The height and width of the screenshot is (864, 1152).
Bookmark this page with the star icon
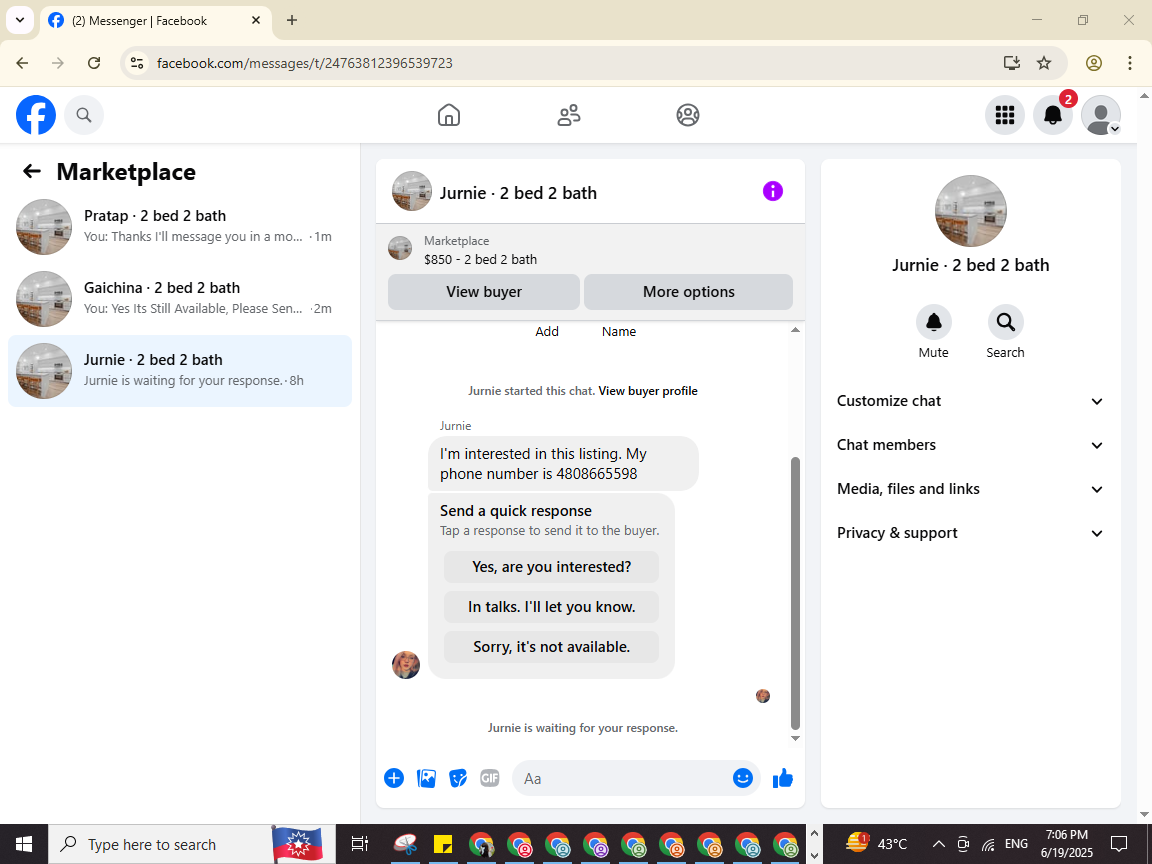coord(1044,63)
